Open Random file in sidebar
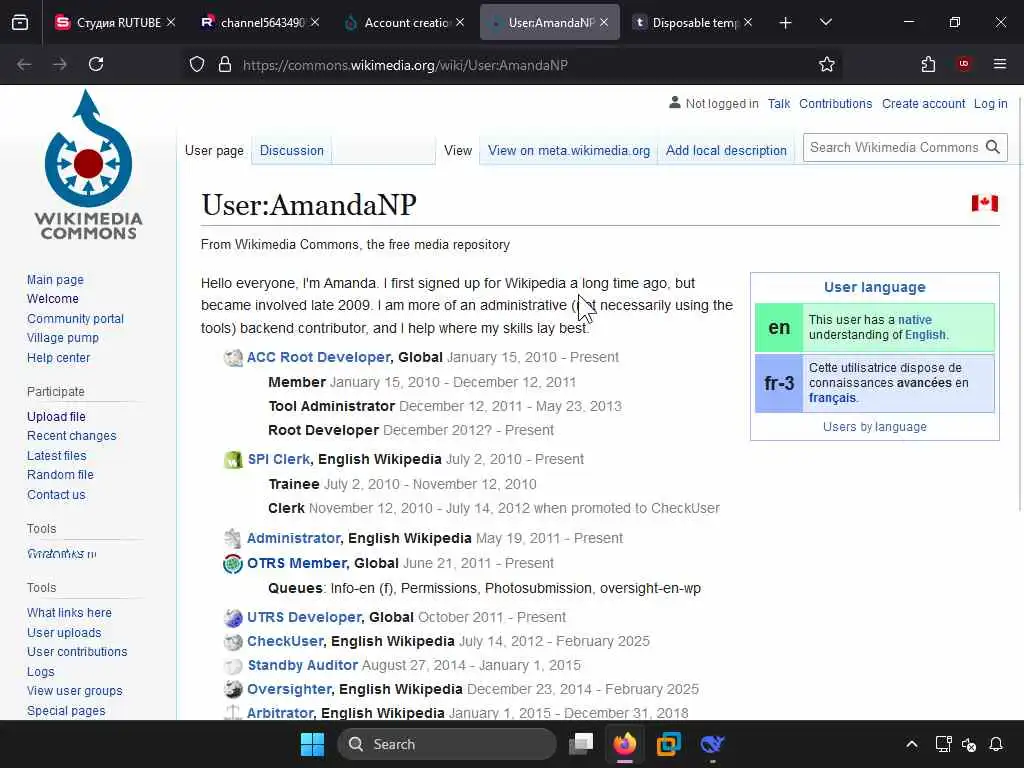1024x768 pixels. pyautogui.click(x=60, y=475)
